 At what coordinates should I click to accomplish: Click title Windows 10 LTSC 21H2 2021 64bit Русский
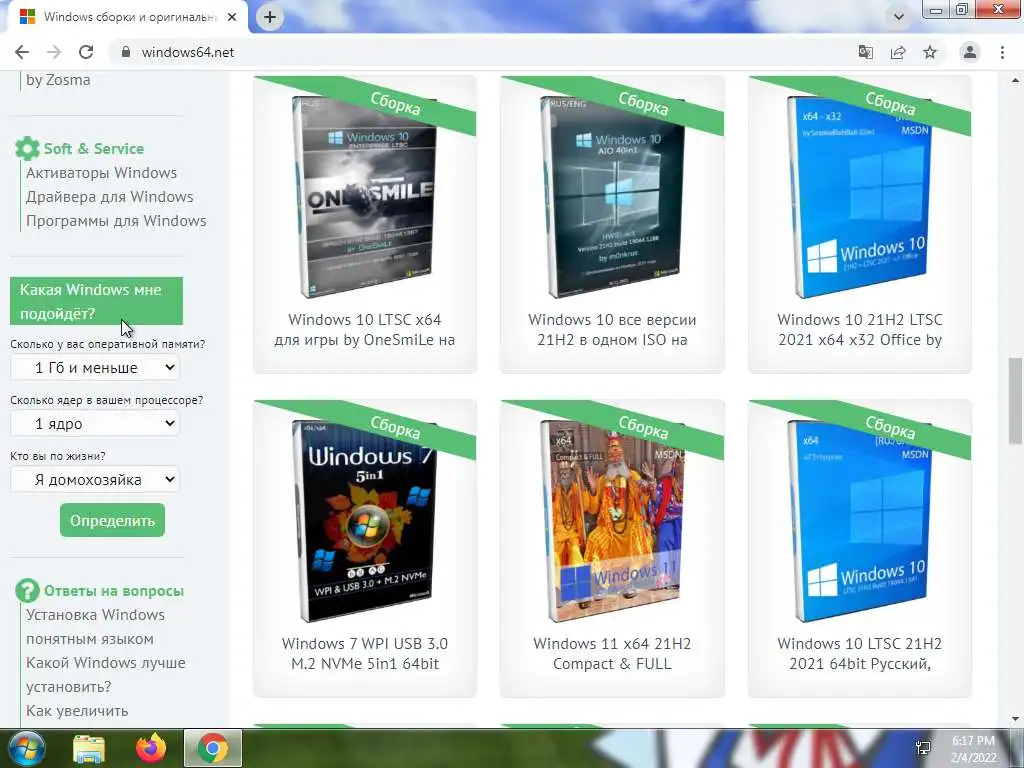(x=859, y=654)
